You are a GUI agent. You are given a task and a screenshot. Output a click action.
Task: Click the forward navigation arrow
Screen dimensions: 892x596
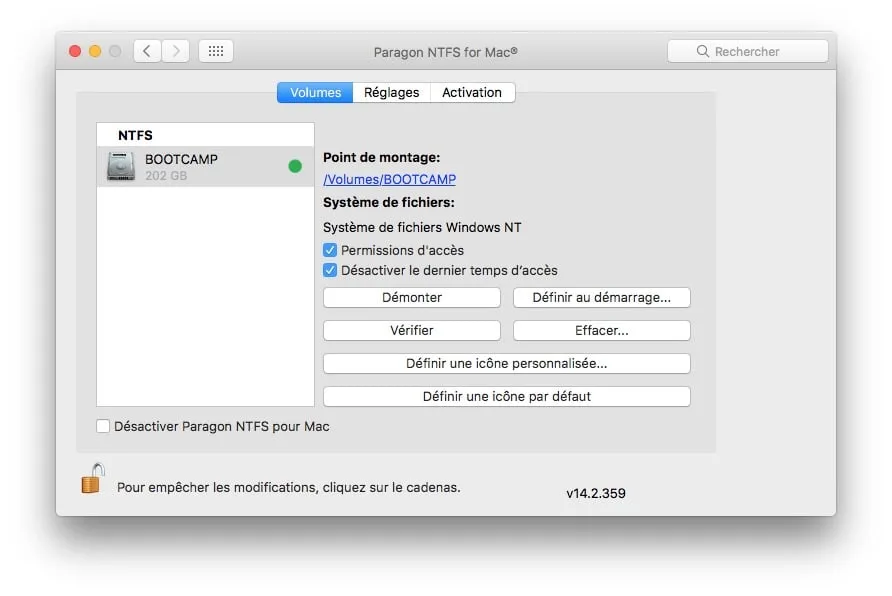[x=172, y=50]
